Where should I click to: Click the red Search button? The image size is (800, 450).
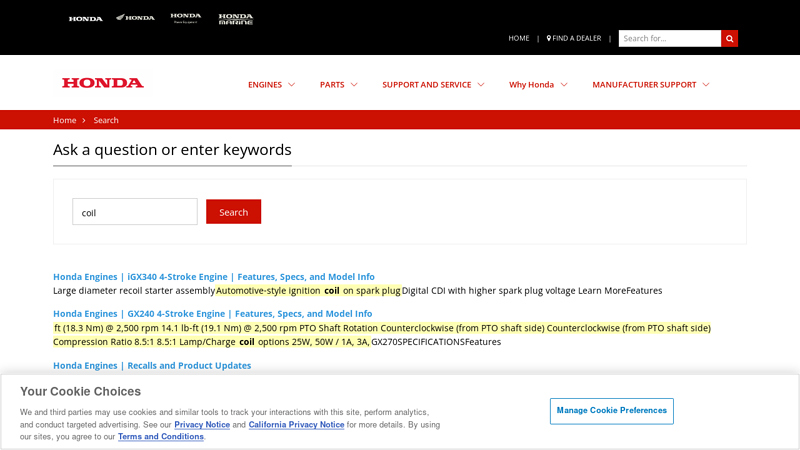click(233, 212)
